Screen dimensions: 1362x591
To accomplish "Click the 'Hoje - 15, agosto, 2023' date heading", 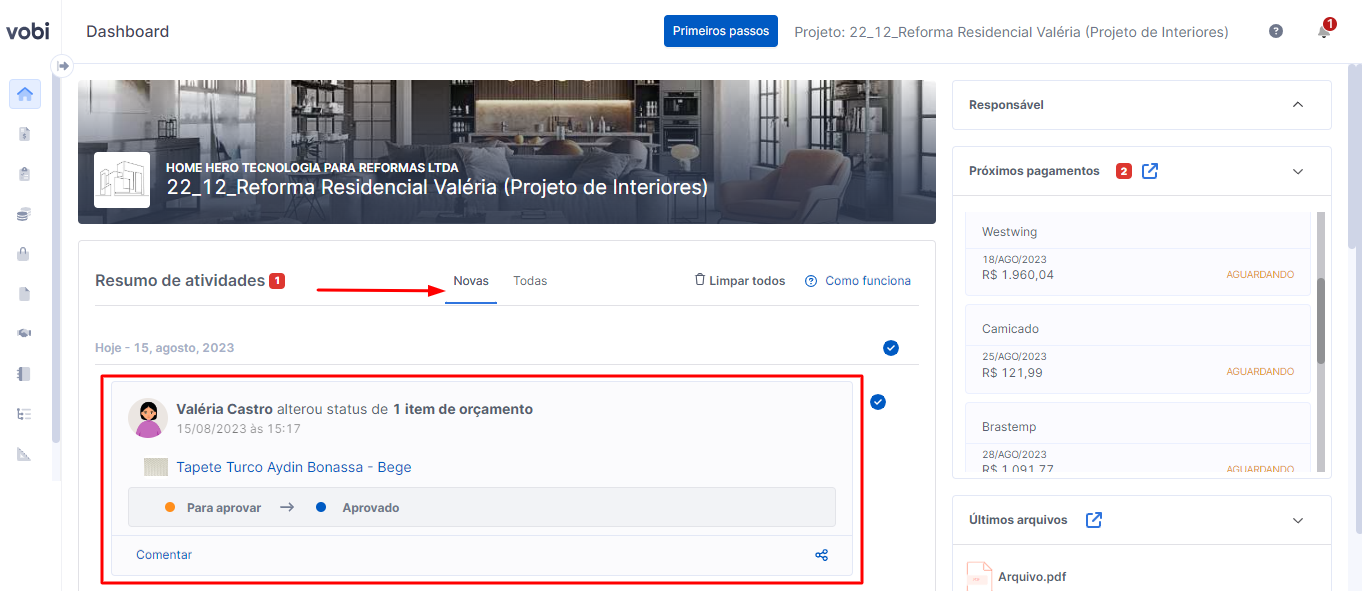I will [165, 348].
